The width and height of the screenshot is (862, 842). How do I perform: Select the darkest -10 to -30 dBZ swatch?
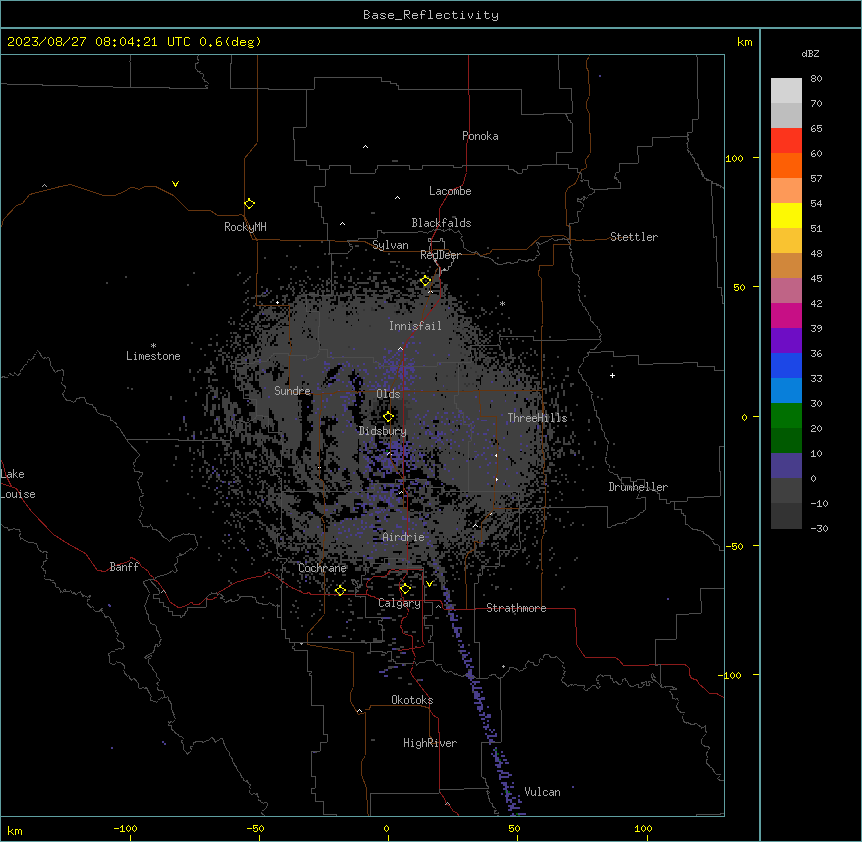point(786,516)
